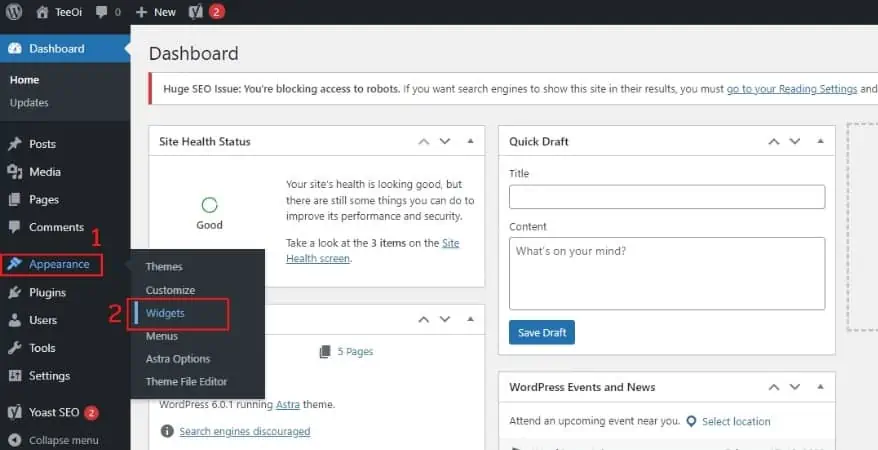Click the Appearance paintbrush icon

tap(15, 264)
